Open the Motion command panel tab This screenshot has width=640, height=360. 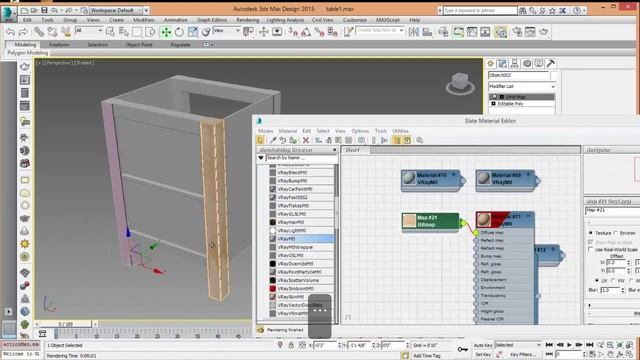click(x=527, y=63)
